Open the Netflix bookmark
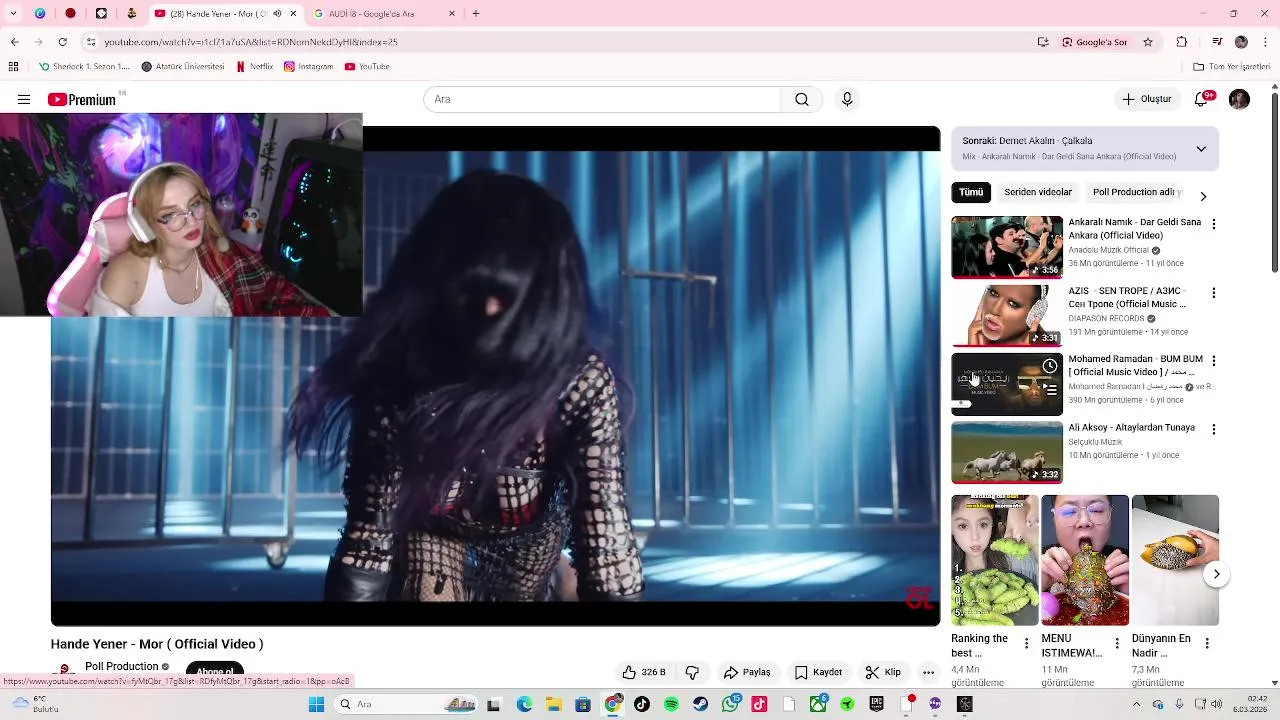The width and height of the screenshot is (1280, 720). pos(254,67)
